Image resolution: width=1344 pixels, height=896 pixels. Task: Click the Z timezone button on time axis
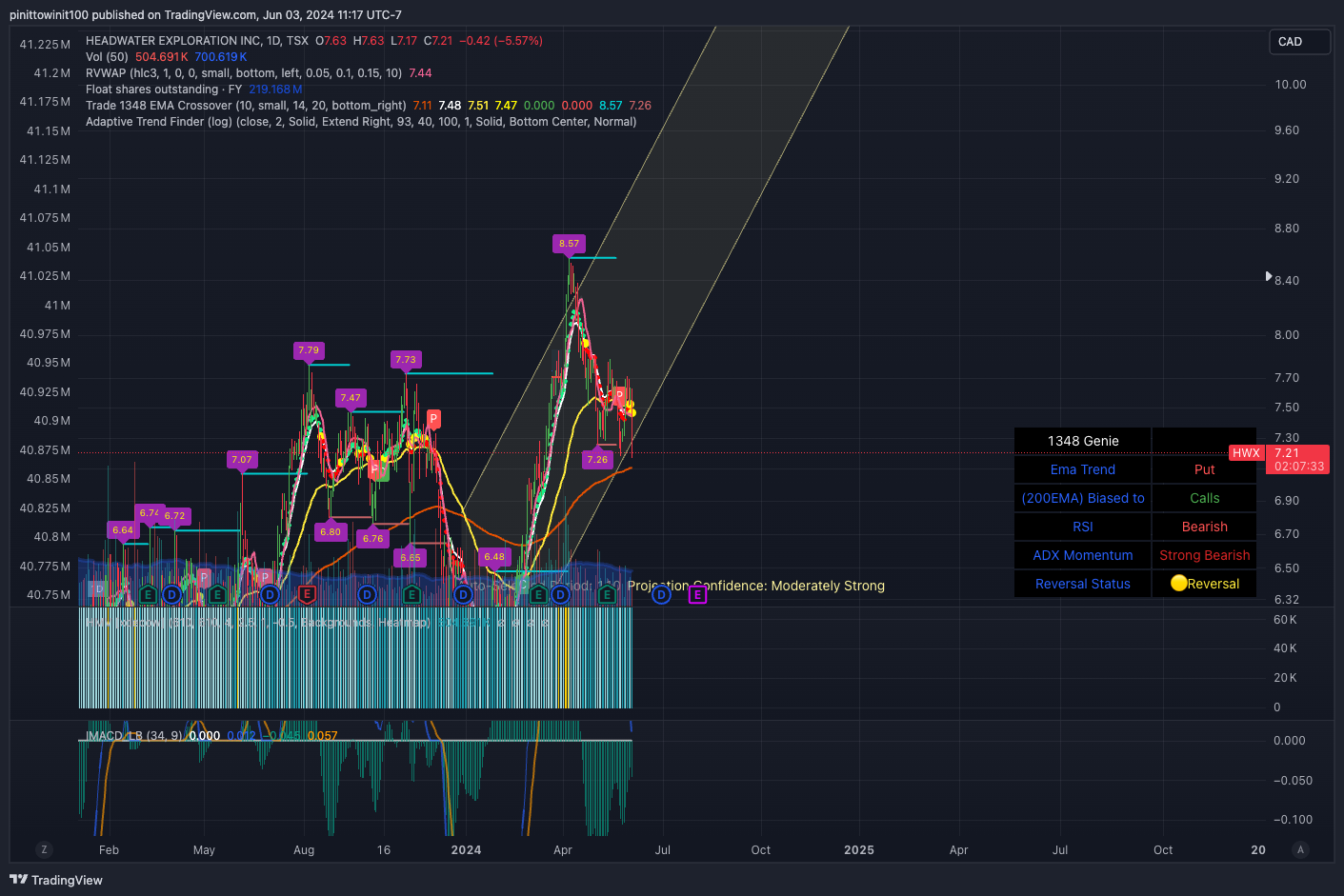coord(44,849)
